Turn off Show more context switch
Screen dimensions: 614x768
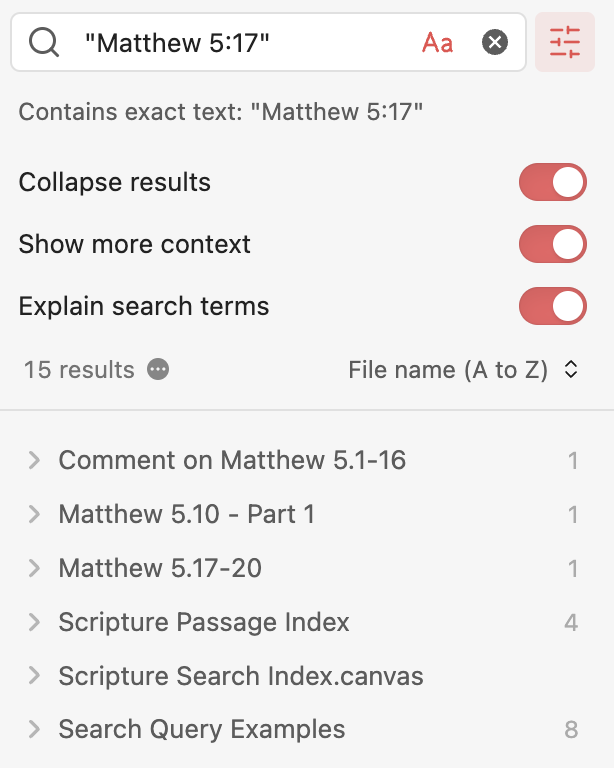coord(552,244)
